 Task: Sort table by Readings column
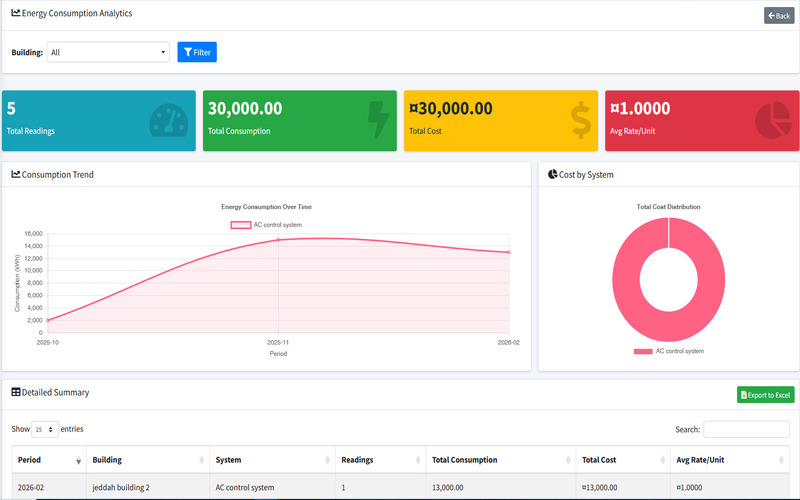point(381,460)
